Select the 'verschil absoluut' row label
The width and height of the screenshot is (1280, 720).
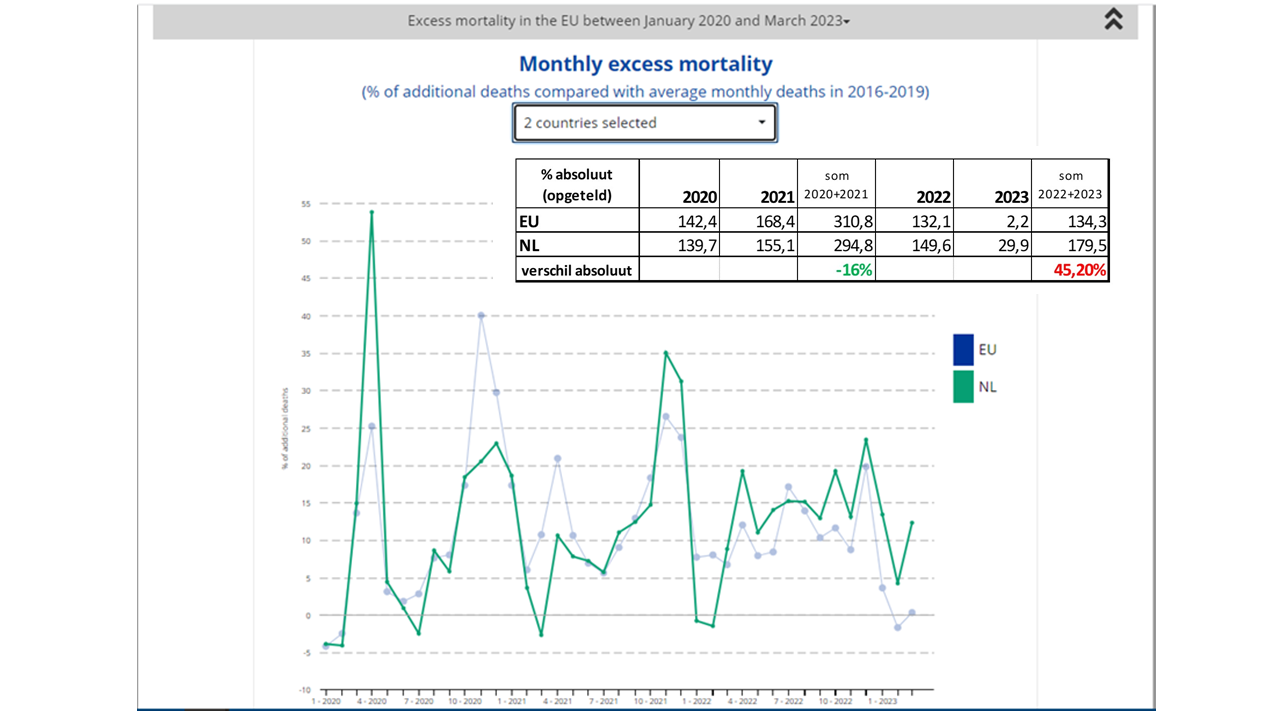coord(576,270)
